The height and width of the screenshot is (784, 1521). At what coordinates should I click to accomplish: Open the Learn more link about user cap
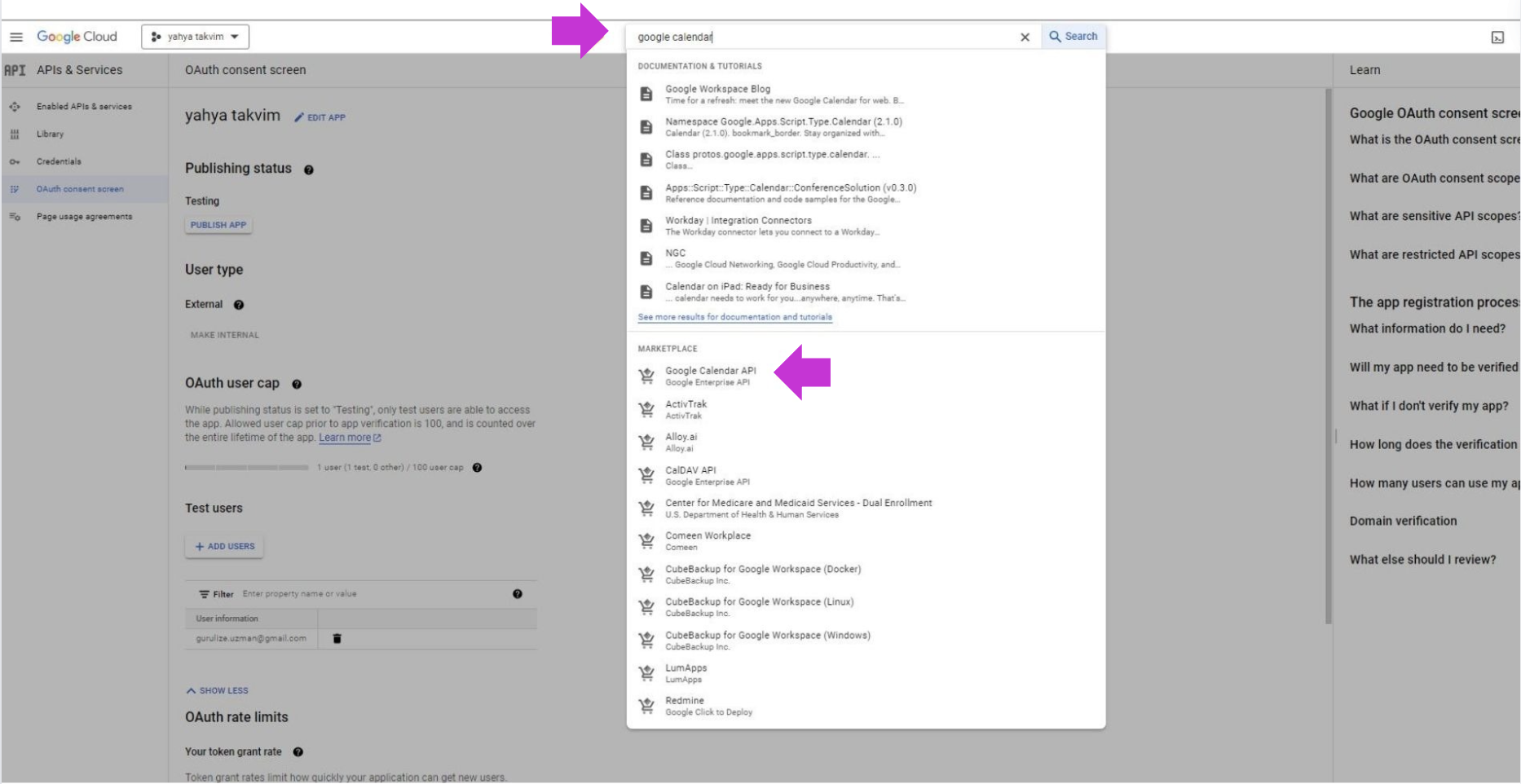pyautogui.click(x=350, y=438)
